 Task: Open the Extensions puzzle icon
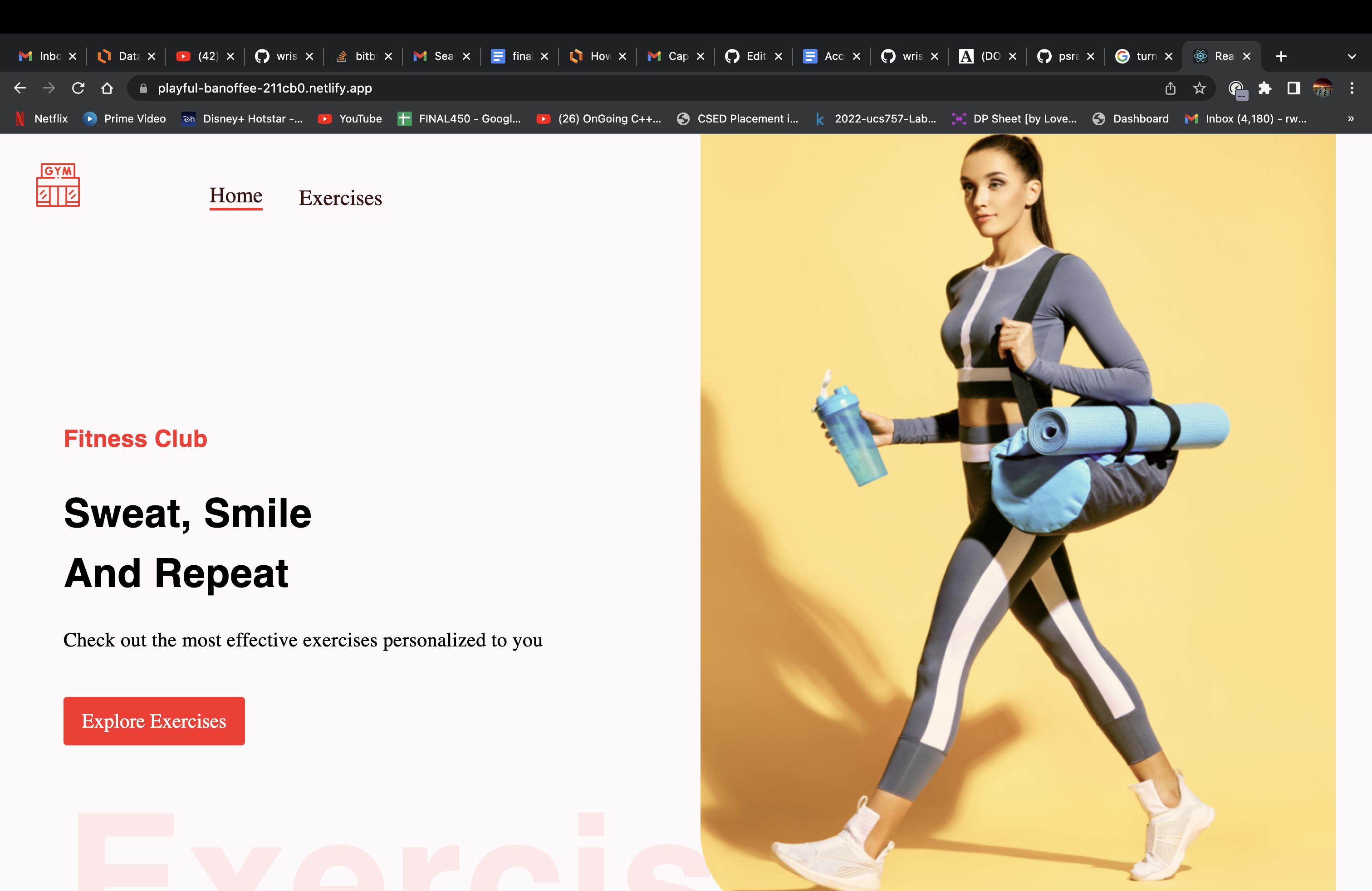tap(1265, 88)
